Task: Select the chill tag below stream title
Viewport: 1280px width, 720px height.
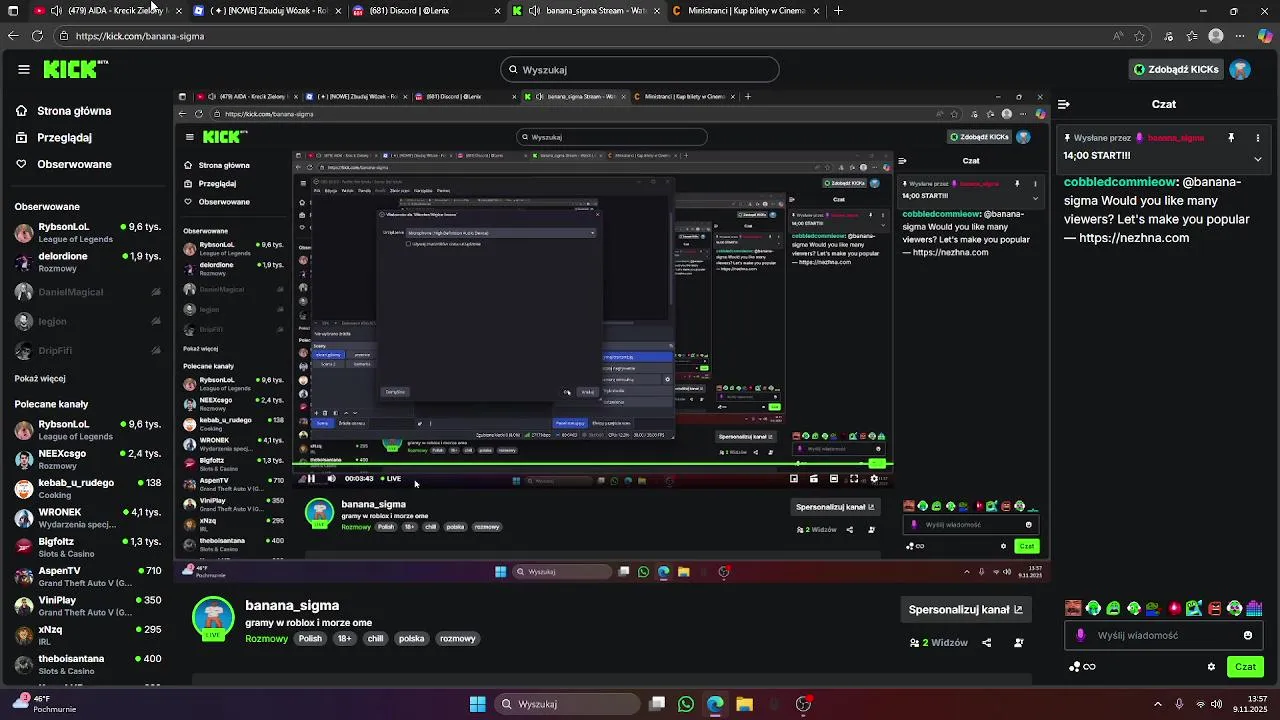Action: point(375,639)
